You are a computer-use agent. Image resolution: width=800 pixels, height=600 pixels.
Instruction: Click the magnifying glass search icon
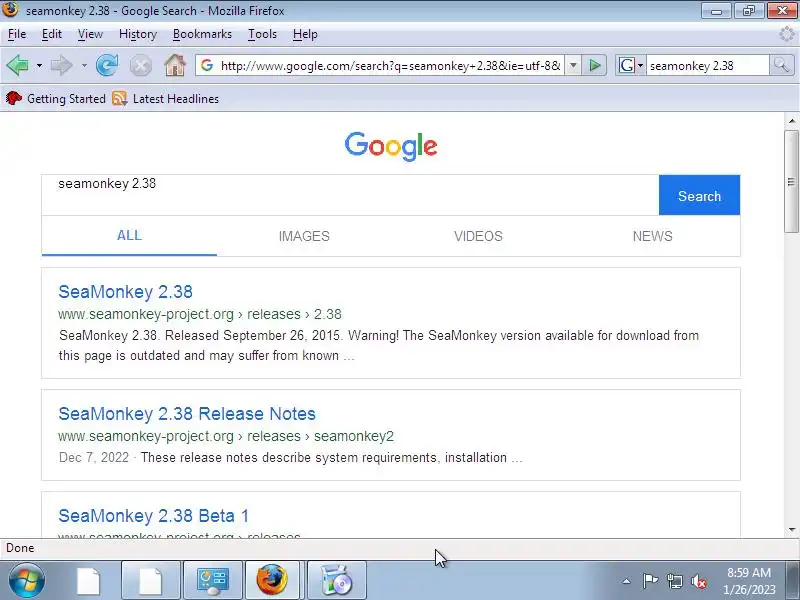(781, 65)
